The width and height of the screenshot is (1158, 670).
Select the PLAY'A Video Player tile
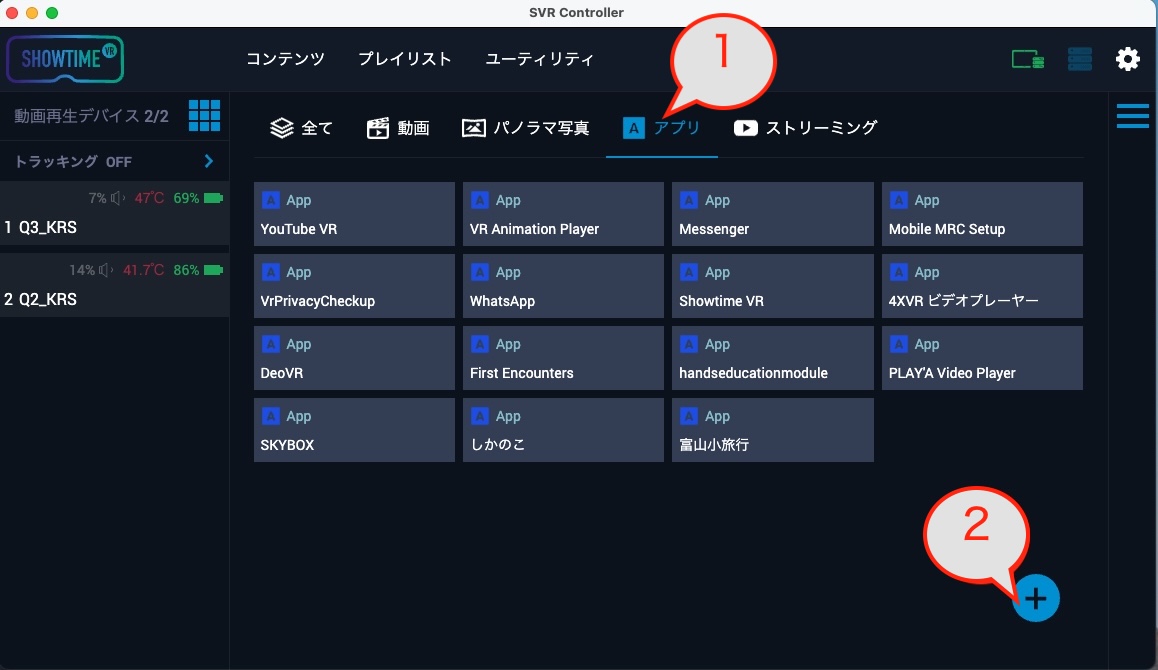point(982,358)
